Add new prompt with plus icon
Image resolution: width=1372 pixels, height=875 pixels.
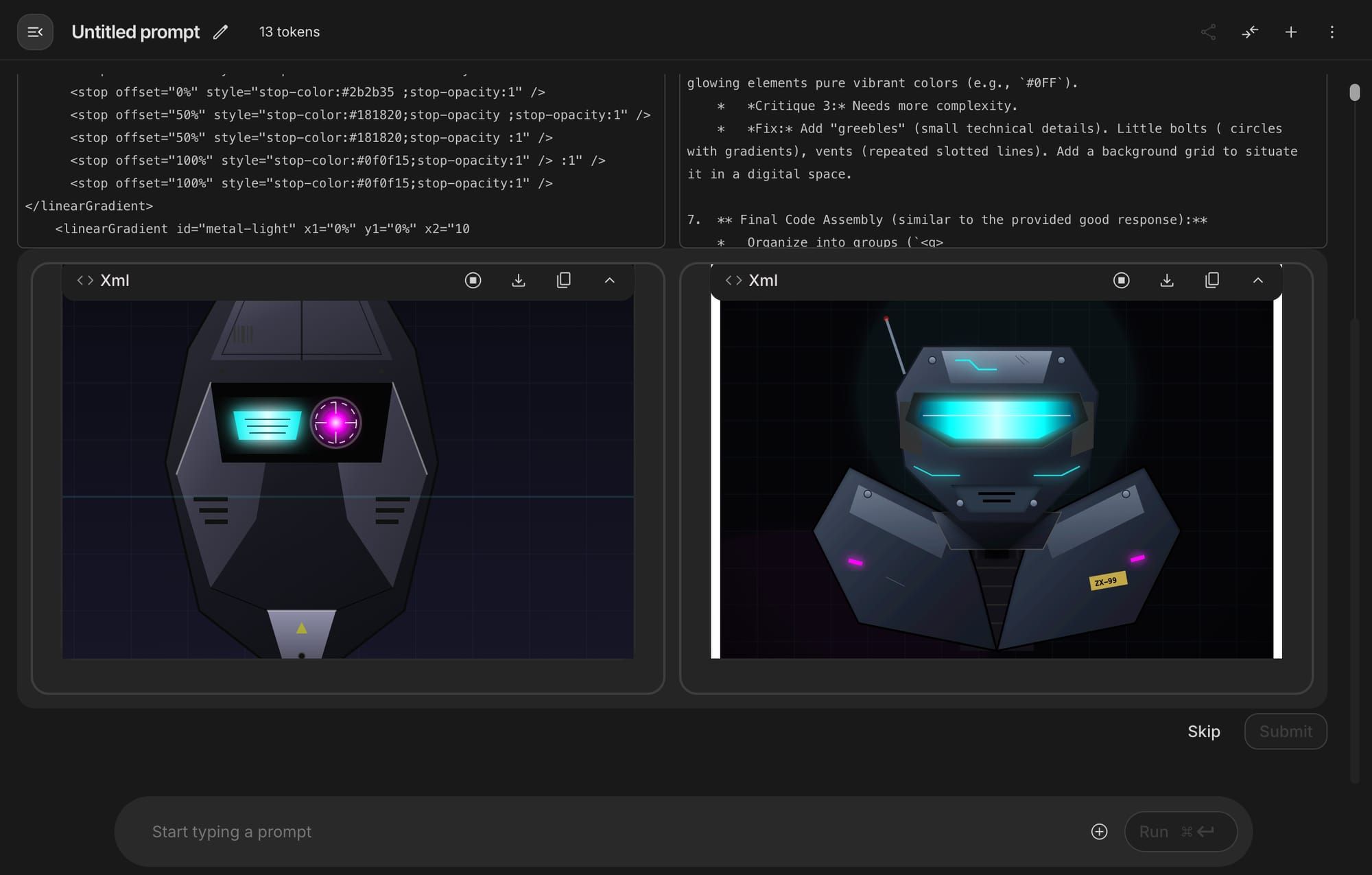[x=1291, y=32]
